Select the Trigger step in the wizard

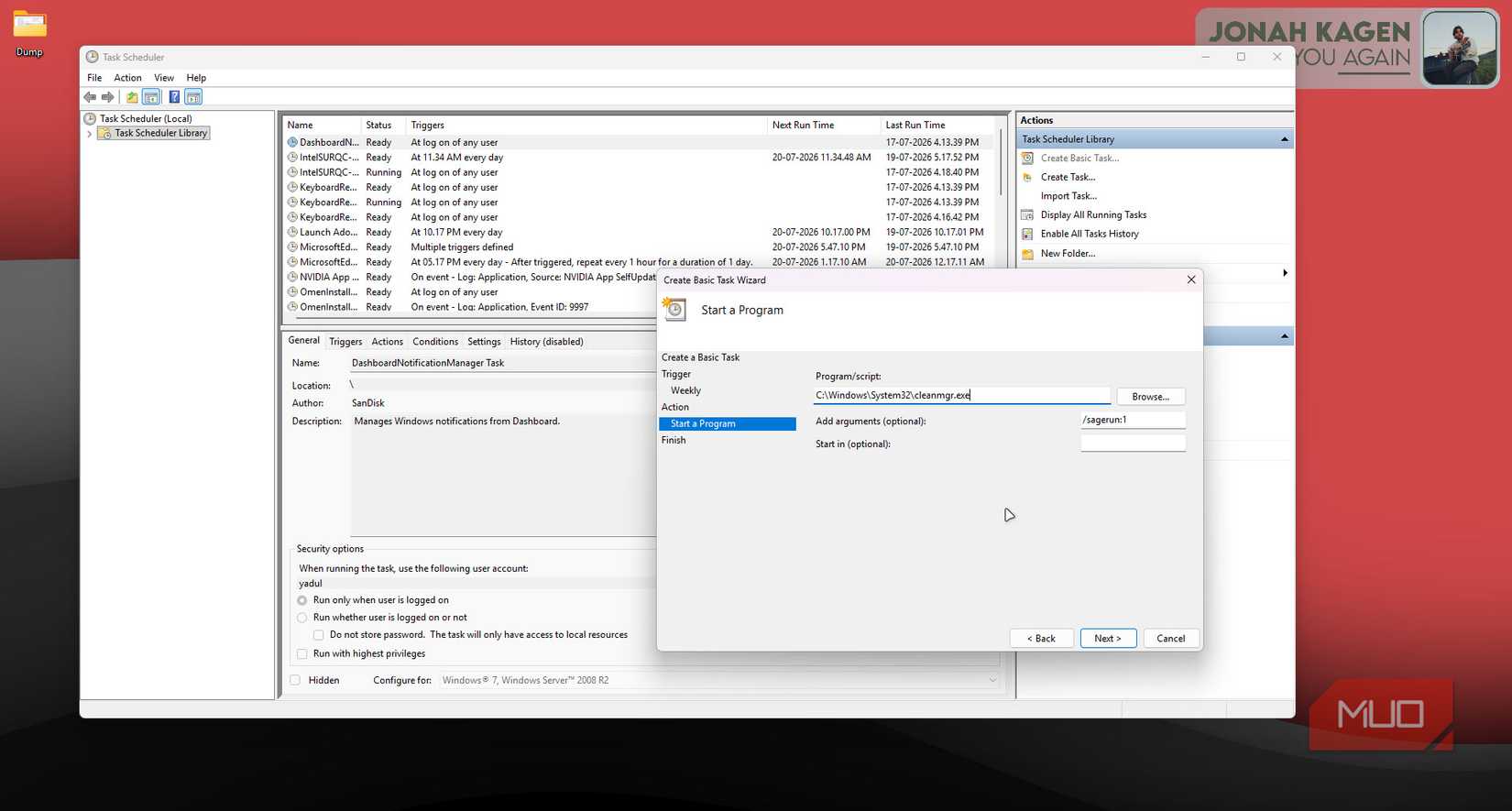pyautogui.click(x=676, y=374)
